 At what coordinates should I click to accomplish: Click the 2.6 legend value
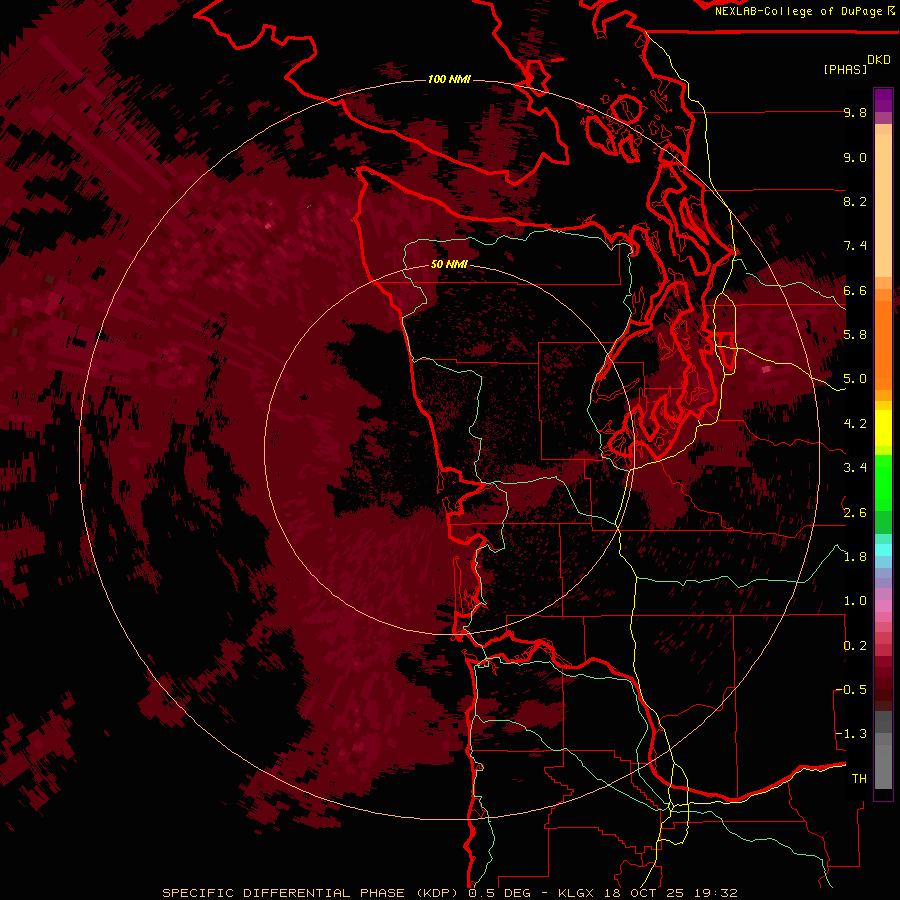click(x=855, y=513)
